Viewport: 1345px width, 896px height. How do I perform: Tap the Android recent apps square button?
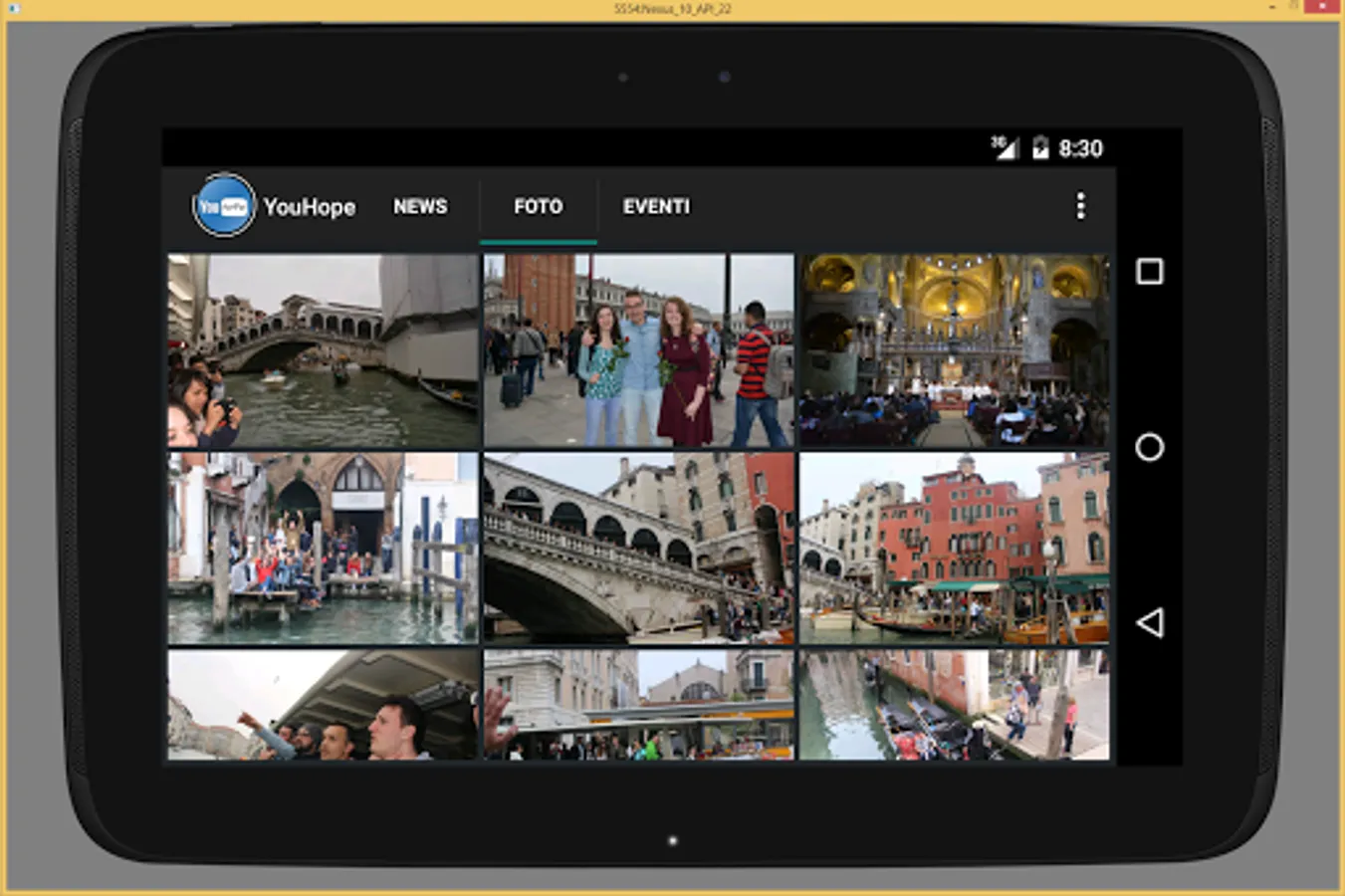[1150, 272]
